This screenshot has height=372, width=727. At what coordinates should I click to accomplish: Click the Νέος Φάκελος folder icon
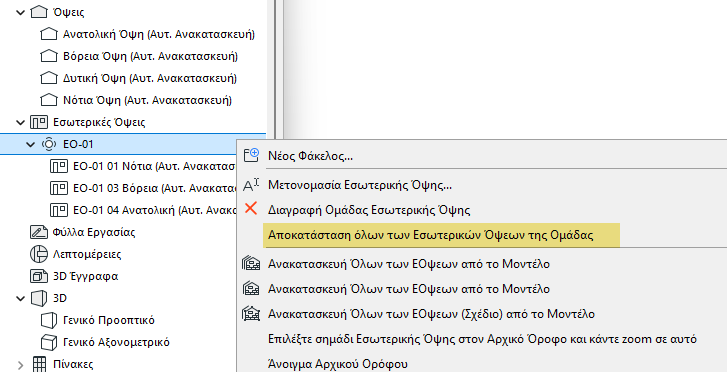[x=250, y=155]
